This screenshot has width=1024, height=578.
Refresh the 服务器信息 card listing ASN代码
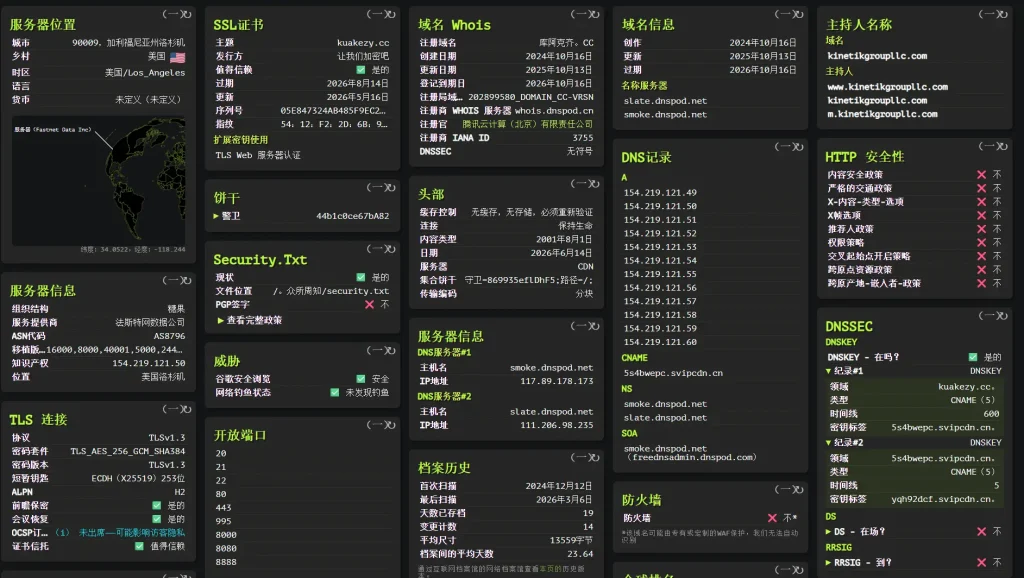coord(186,280)
